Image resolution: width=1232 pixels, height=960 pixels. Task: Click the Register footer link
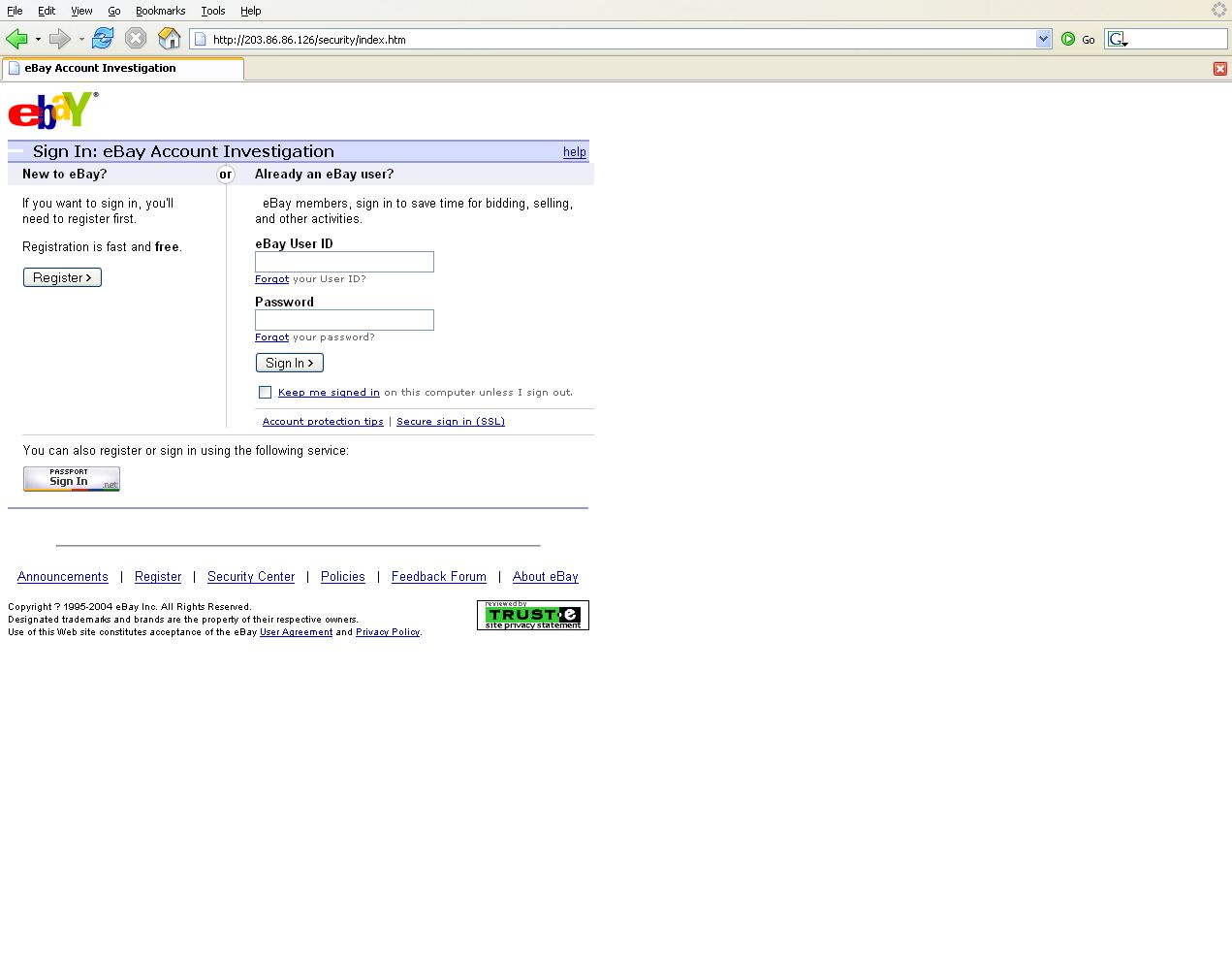(158, 577)
